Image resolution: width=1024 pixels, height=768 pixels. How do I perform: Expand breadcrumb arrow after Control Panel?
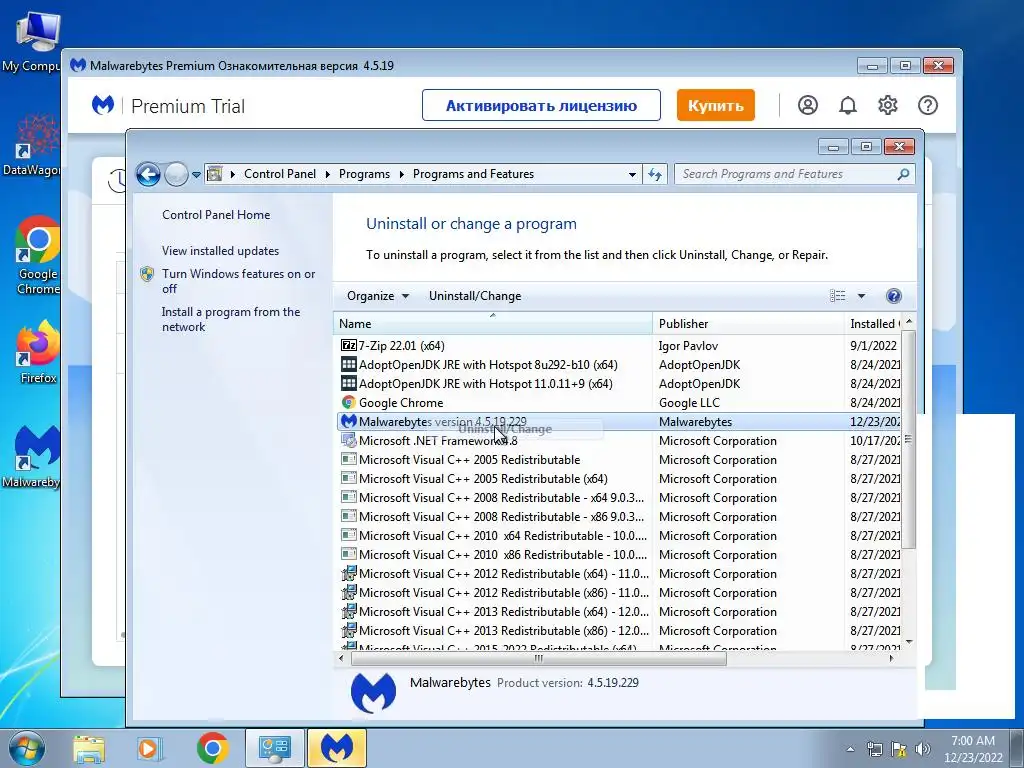[327, 174]
